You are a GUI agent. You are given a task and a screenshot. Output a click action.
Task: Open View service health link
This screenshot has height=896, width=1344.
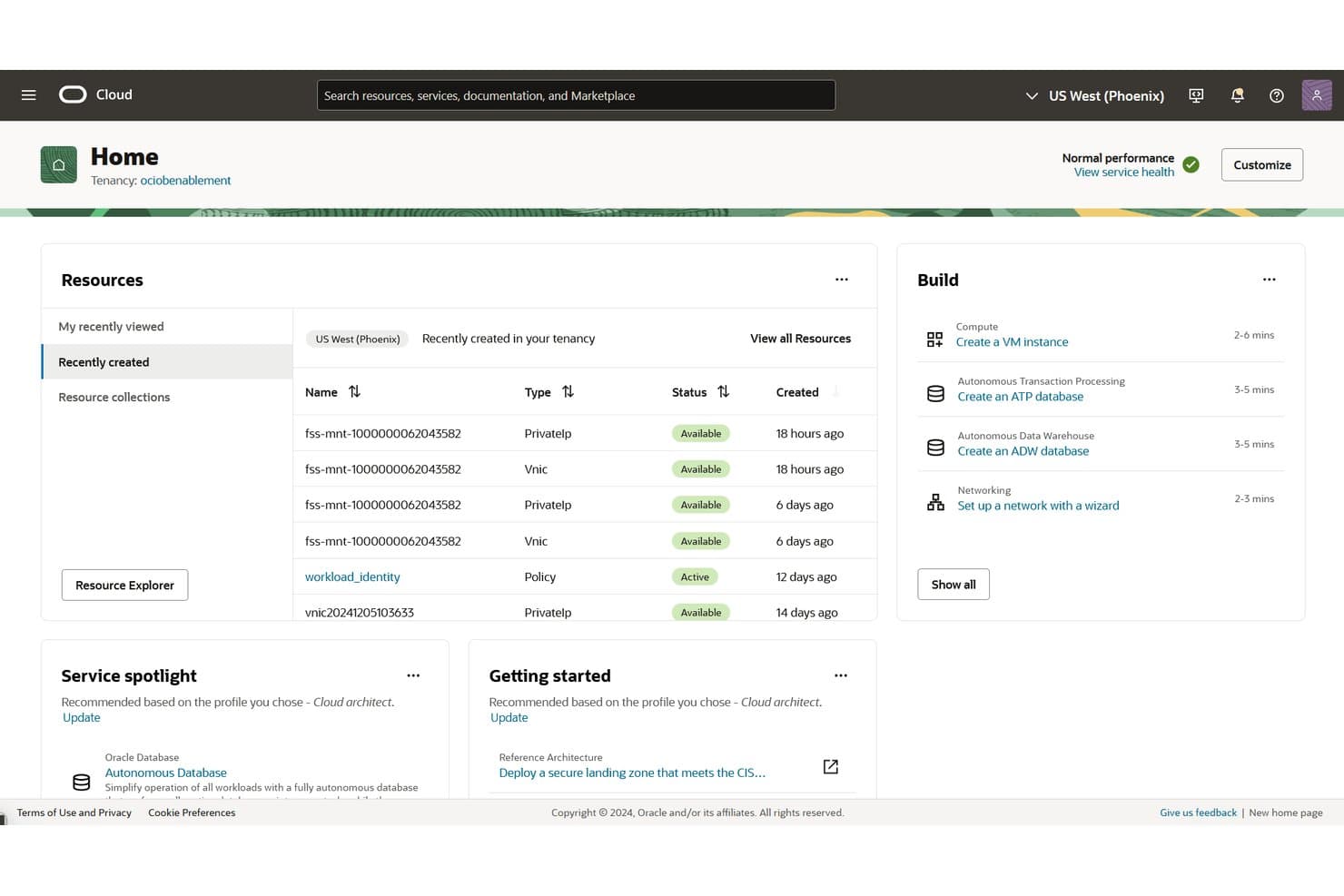point(1124,172)
